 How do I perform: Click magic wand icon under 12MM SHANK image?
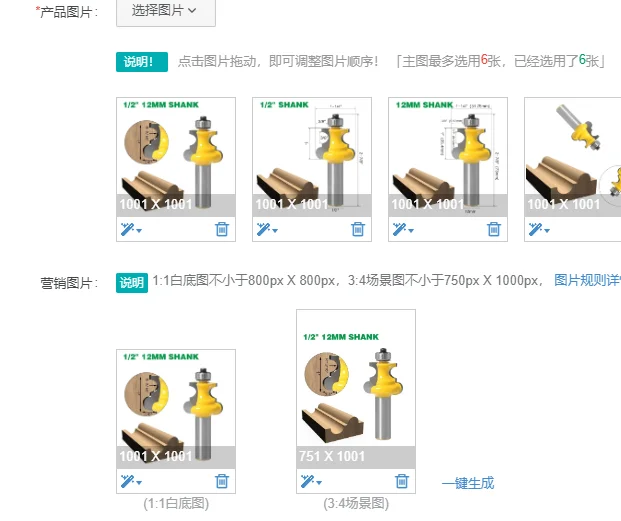point(403,229)
